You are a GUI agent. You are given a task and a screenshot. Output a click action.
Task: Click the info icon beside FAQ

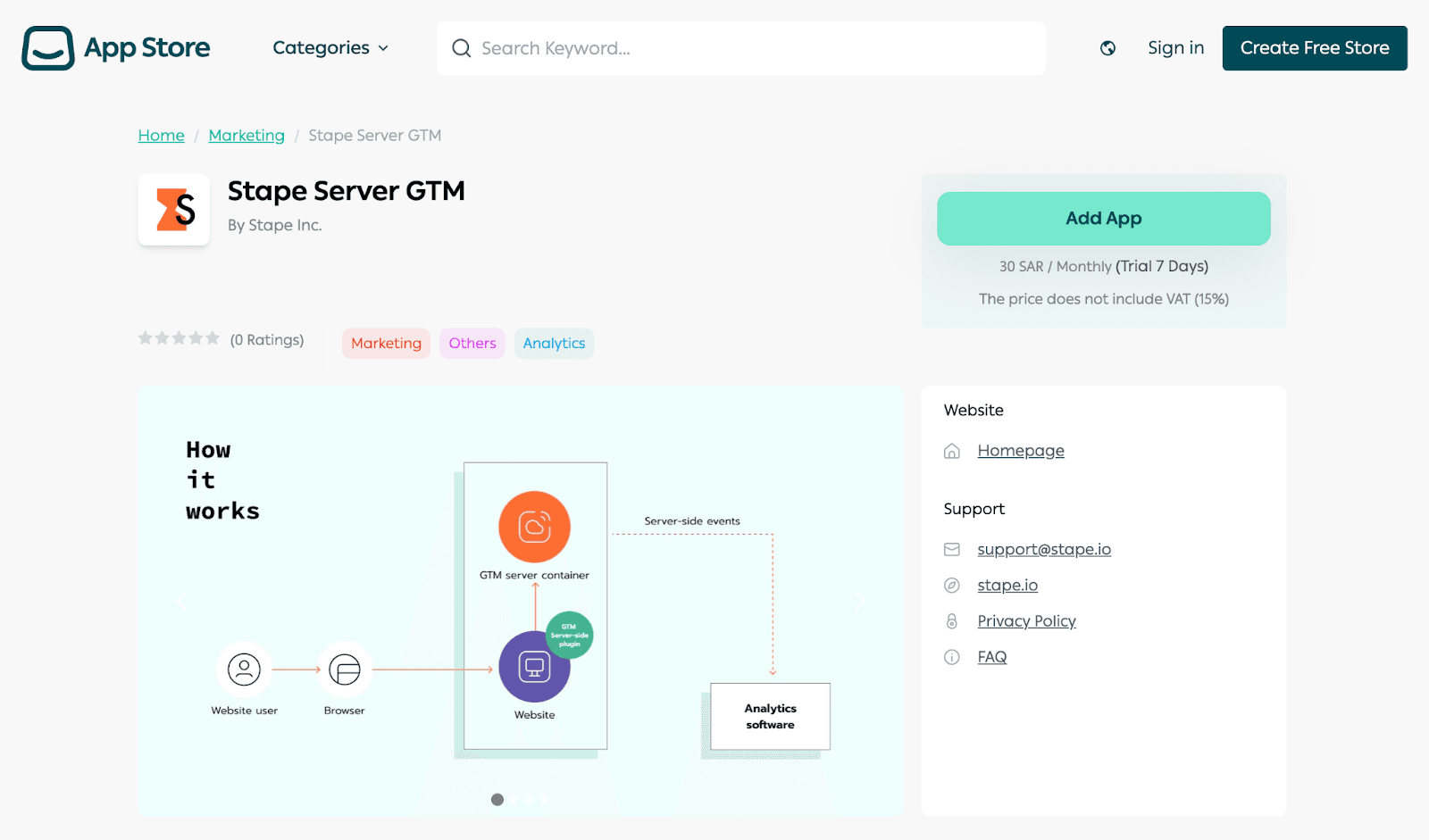952,657
